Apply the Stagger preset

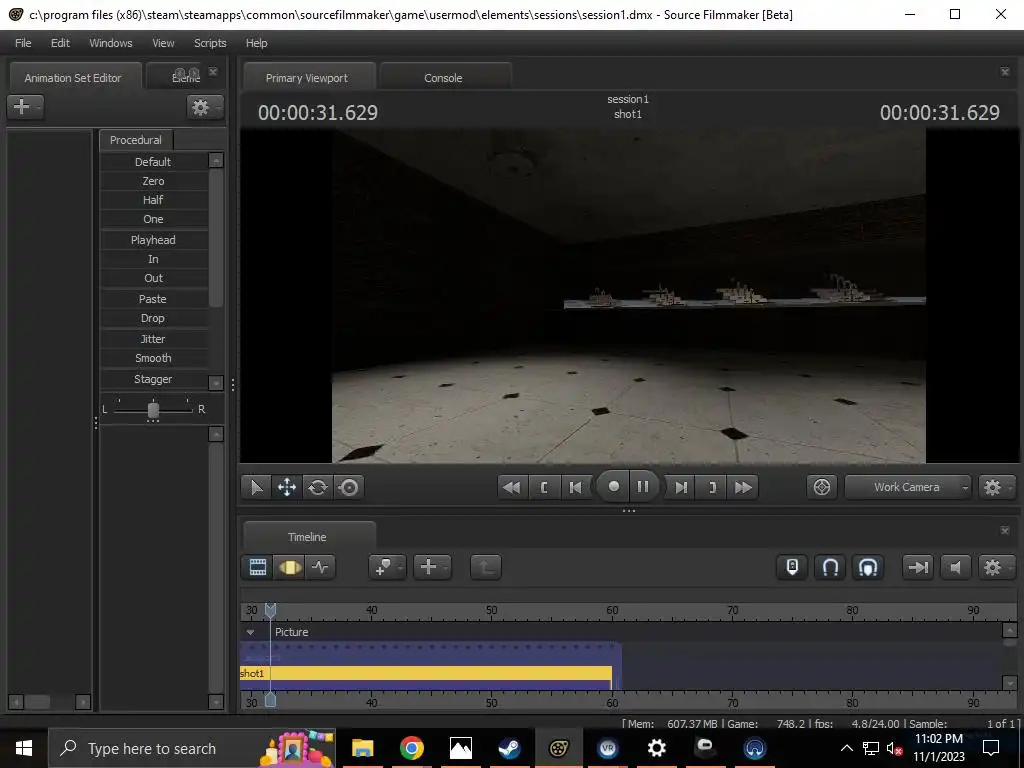(153, 379)
